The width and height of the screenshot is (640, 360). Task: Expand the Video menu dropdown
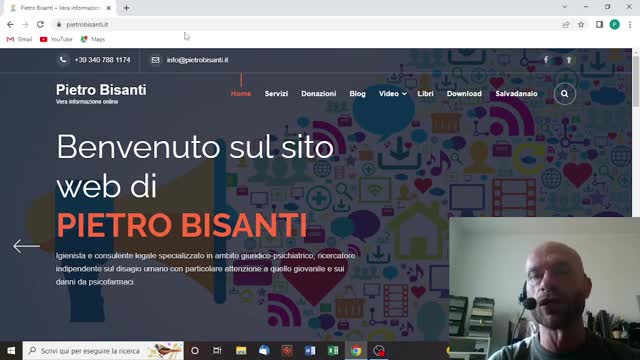(392, 93)
